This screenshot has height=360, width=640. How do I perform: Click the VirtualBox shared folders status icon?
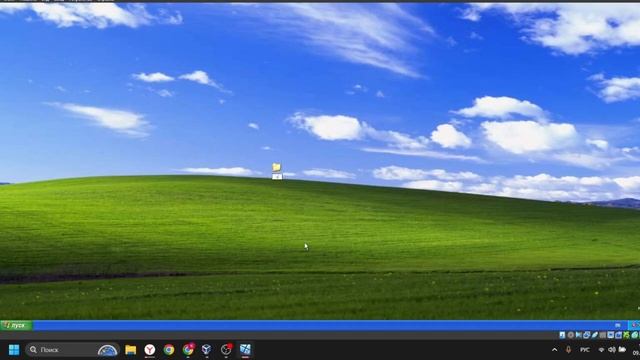click(x=603, y=335)
